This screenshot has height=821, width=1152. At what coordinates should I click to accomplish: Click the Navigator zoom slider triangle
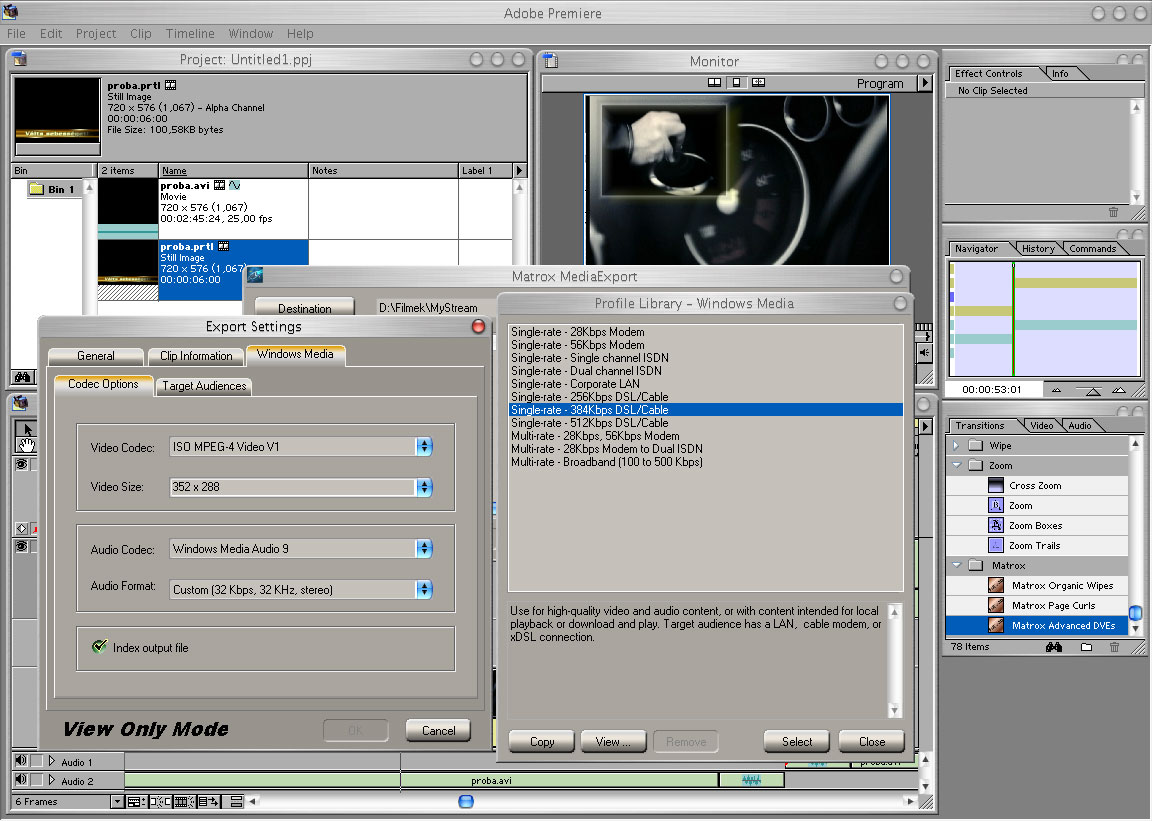tap(1092, 391)
